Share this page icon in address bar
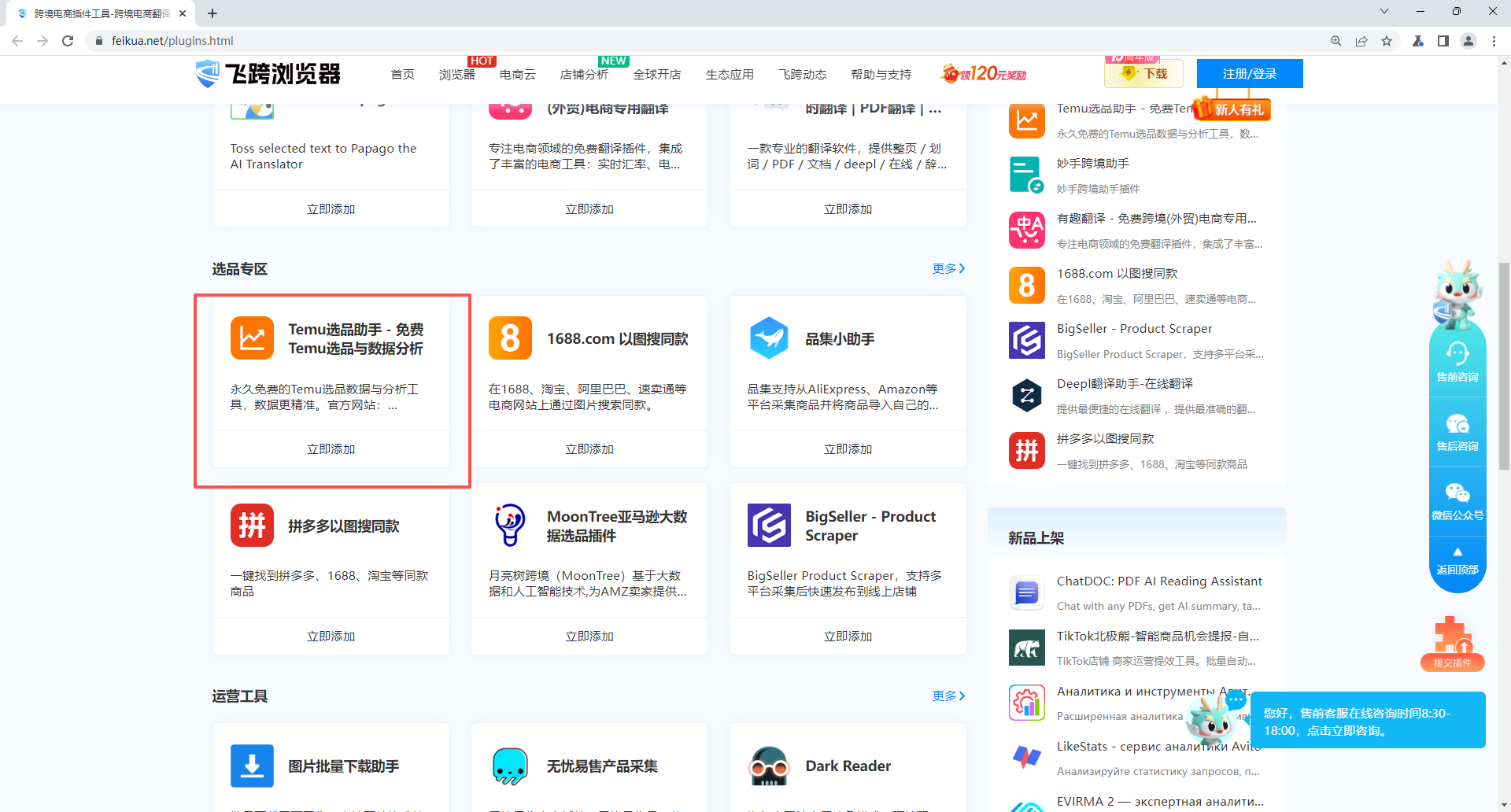 point(1361,41)
